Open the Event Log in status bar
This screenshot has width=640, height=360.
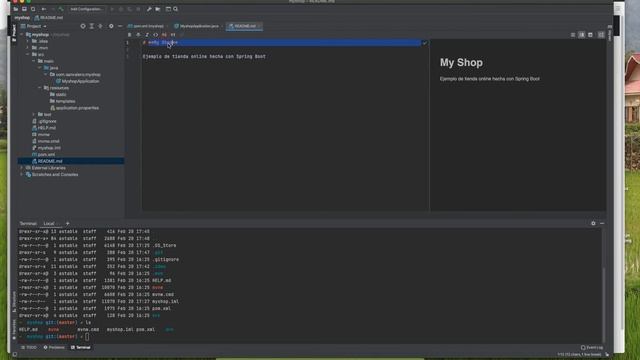pyautogui.click(x=592, y=347)
